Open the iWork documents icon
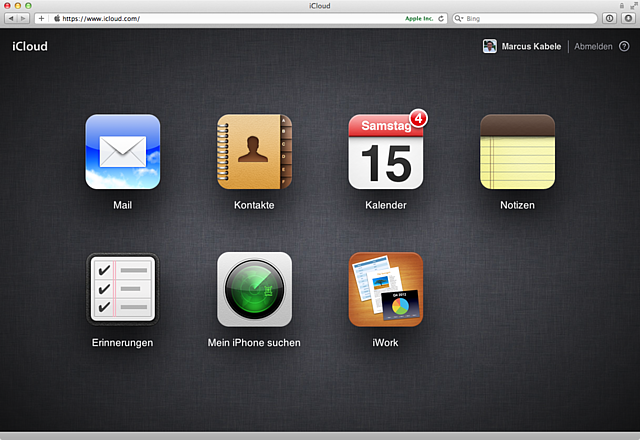Viewport: 640px width, 440px height. point(386,289)
